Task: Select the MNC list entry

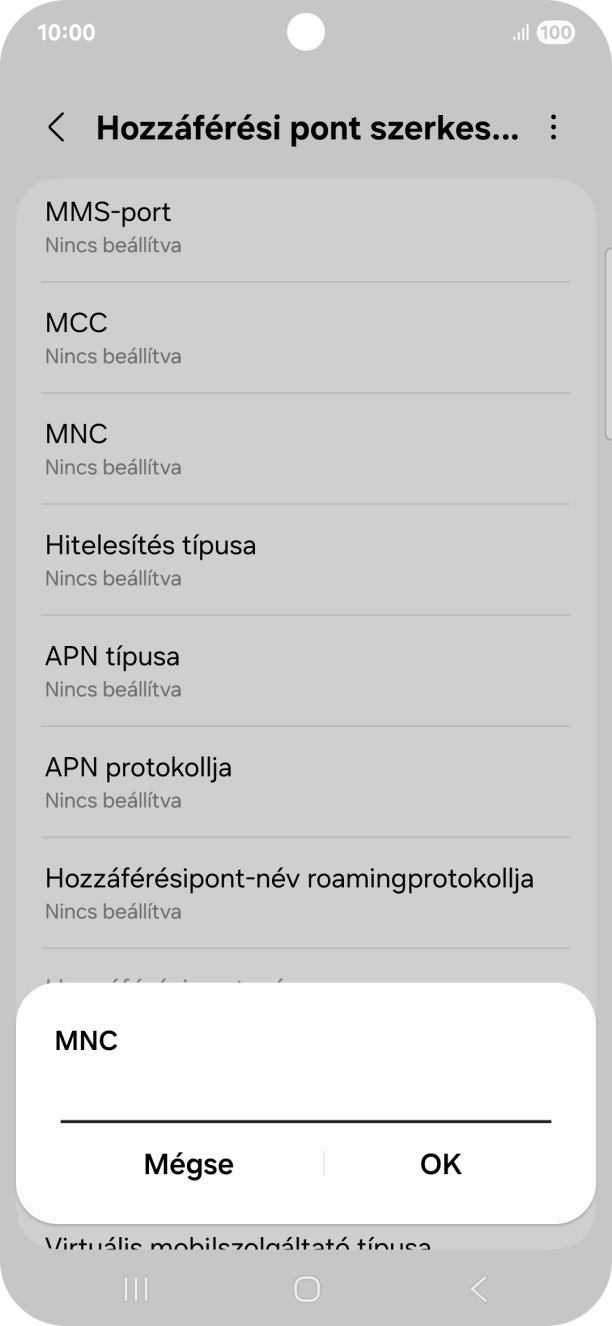Action: 306,448
